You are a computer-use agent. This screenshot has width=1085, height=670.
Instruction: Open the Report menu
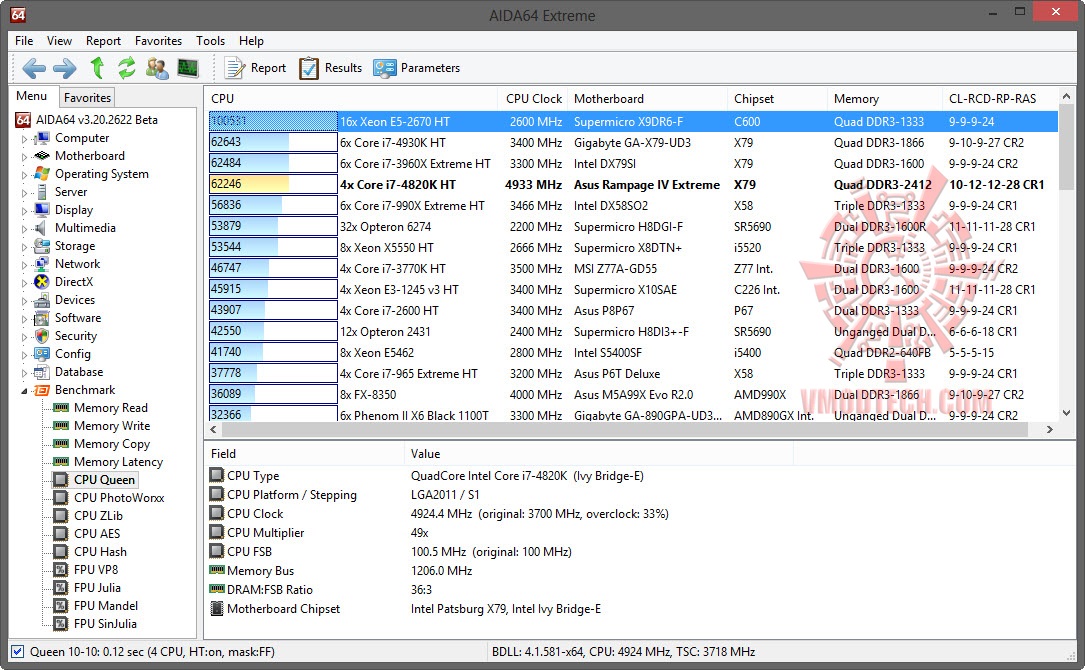click(103, 41)
